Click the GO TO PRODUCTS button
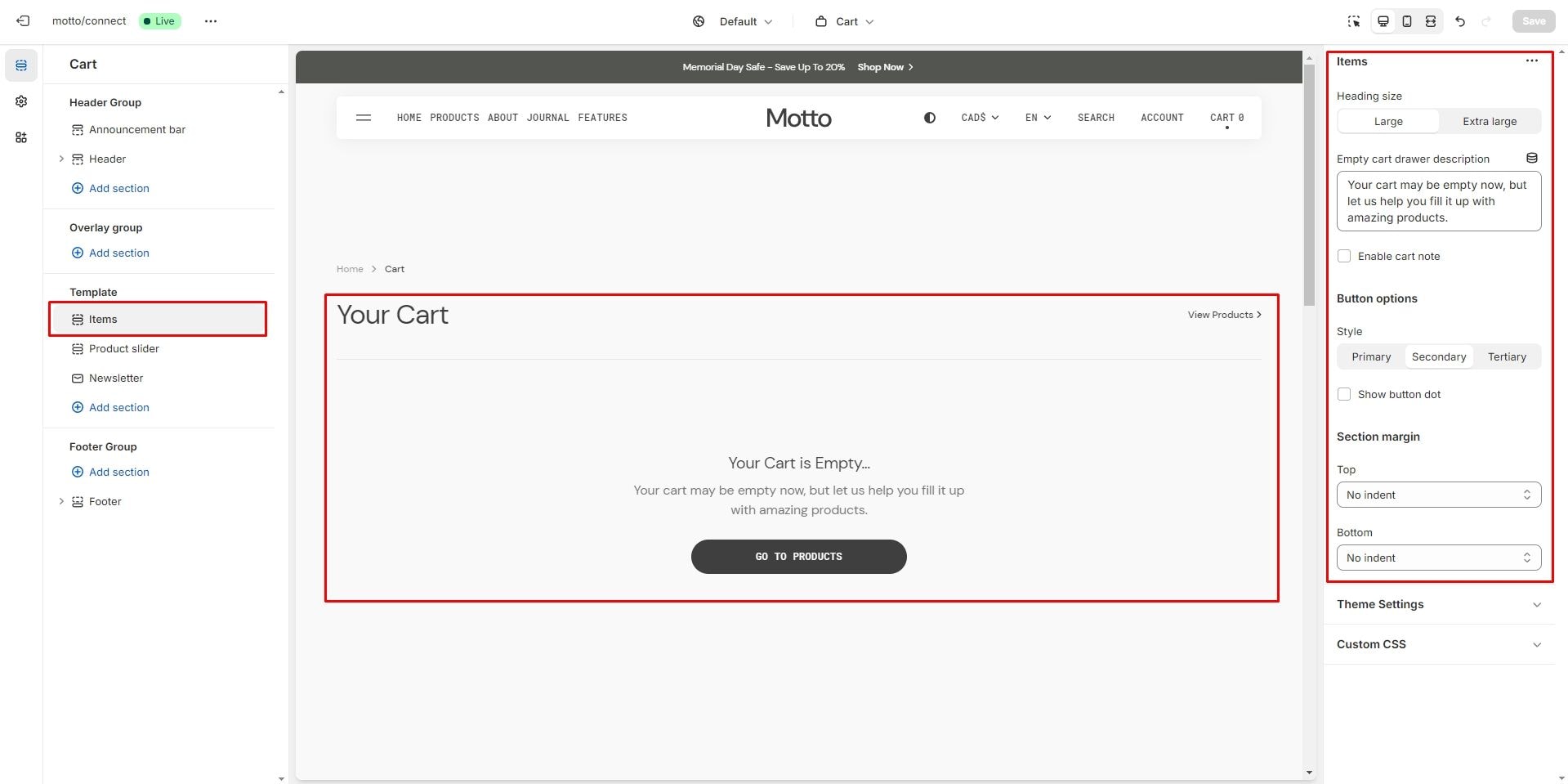This screenshot has height=784, width=1568. [798, 556]
